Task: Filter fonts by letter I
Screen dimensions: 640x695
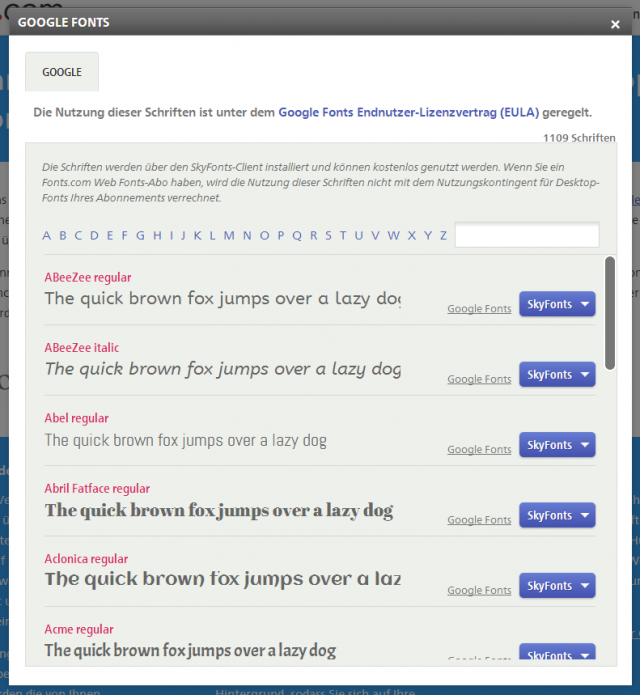Action: (x=172, y=235)
